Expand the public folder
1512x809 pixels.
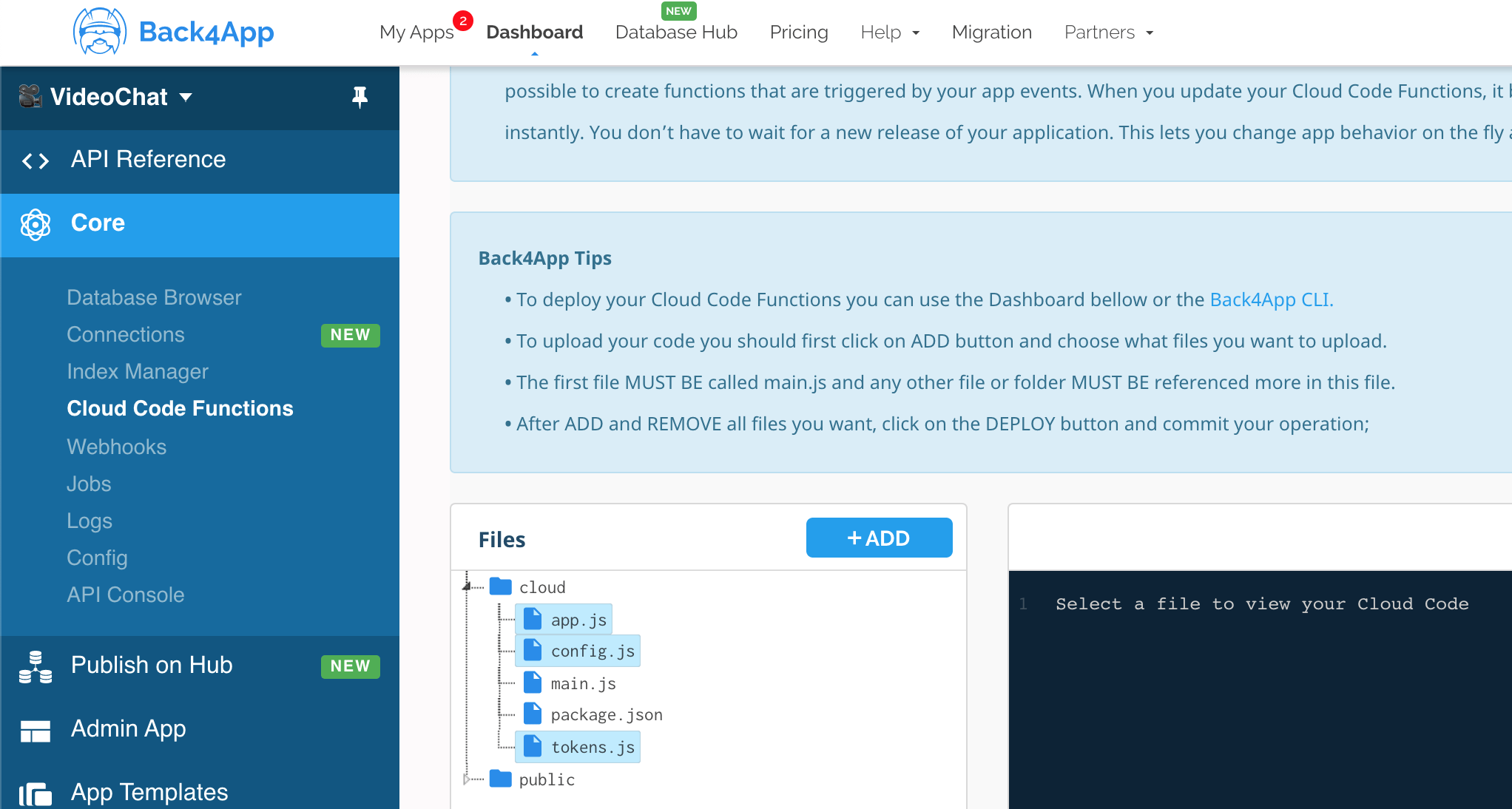pos(466,779)
